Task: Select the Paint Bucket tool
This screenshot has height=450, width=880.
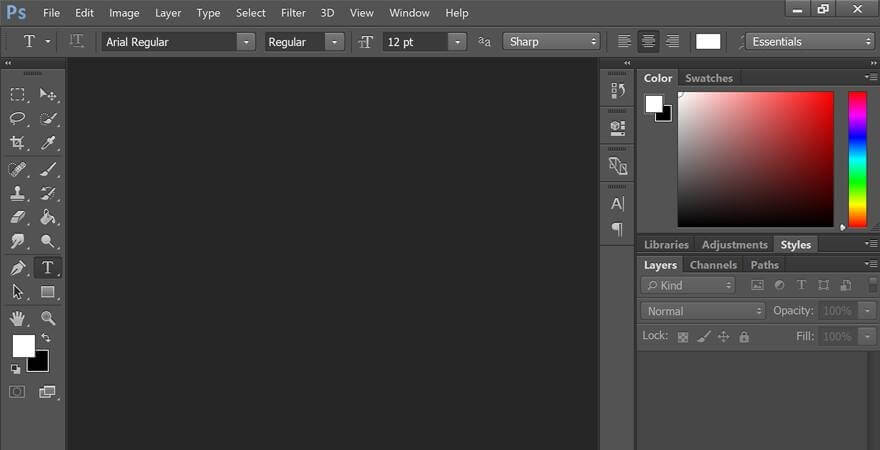Action: pos(48,217)
